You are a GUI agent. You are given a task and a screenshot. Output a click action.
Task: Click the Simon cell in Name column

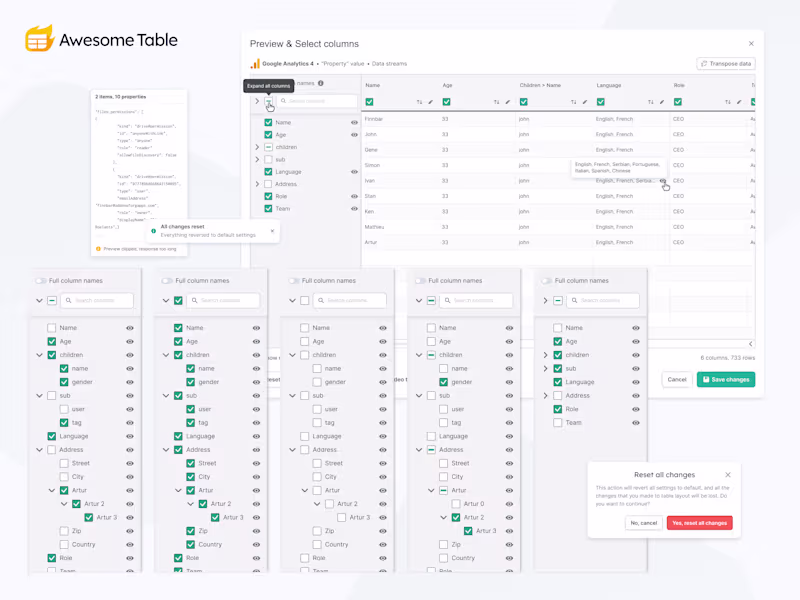[372, 165]
